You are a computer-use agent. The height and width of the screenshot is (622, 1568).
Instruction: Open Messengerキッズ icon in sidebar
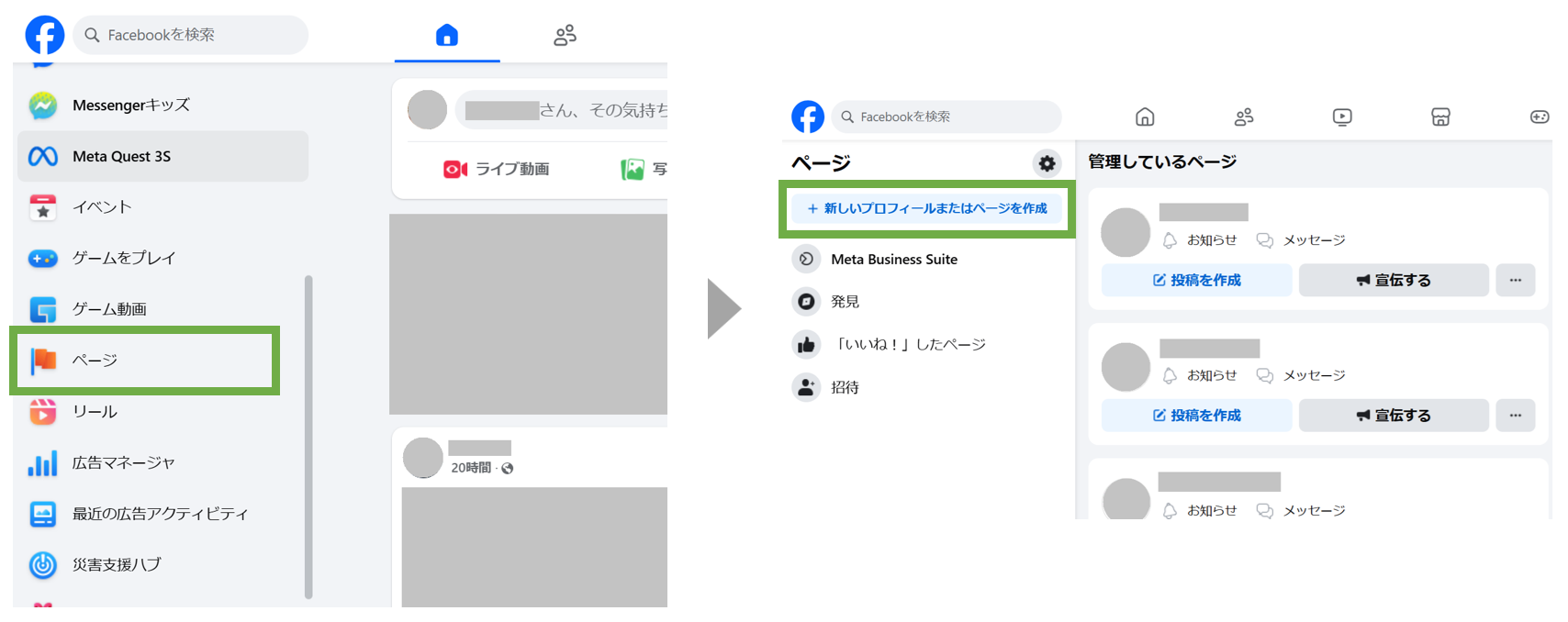pyautogui.click(x=43, y=106)
